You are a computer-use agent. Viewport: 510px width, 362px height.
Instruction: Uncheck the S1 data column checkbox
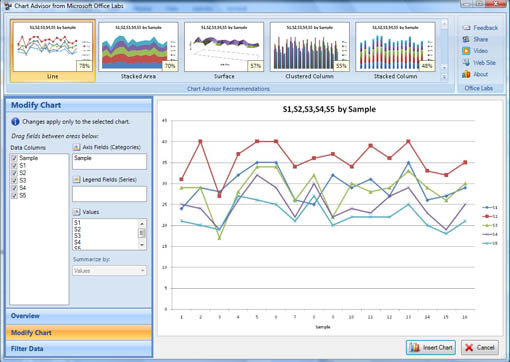coord(14,166)
